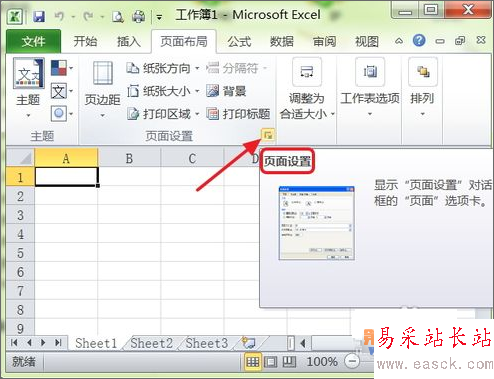Switch to the 公式 tab
Viewport: 494px width, 379px height.
pos(239,41)
